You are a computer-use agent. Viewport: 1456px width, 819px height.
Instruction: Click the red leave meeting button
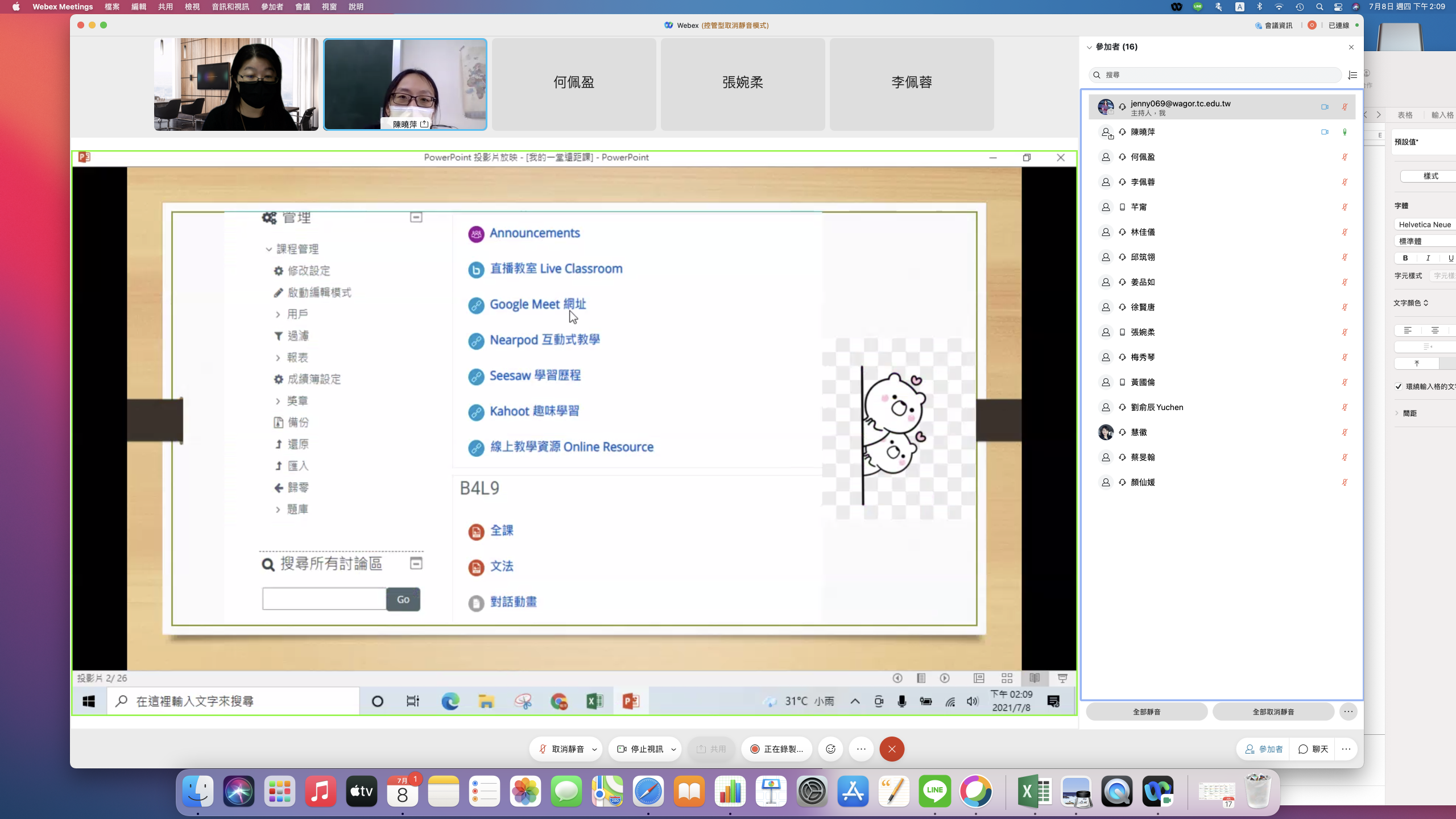892,749
